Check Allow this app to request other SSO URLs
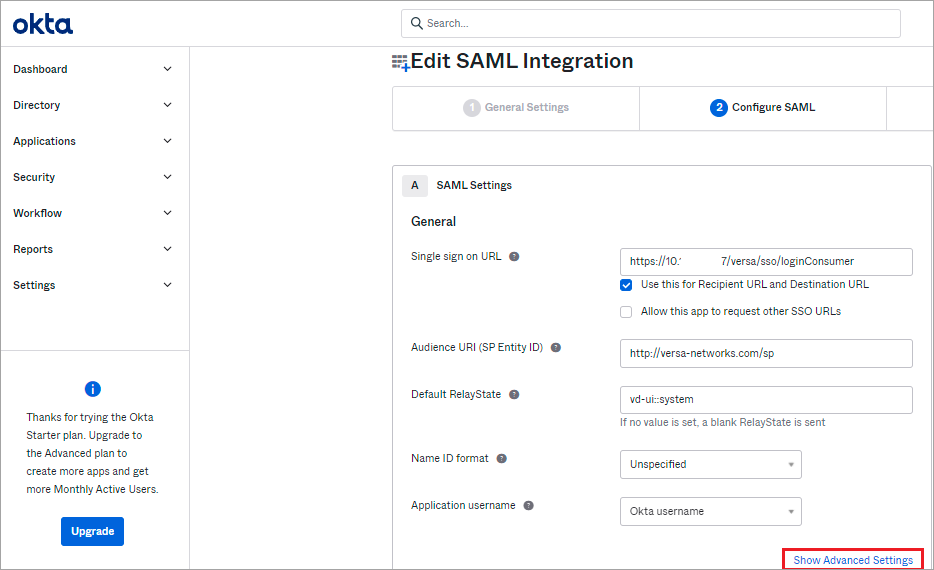Viewport: 934px width, 570px height. (x=626, y=312)
